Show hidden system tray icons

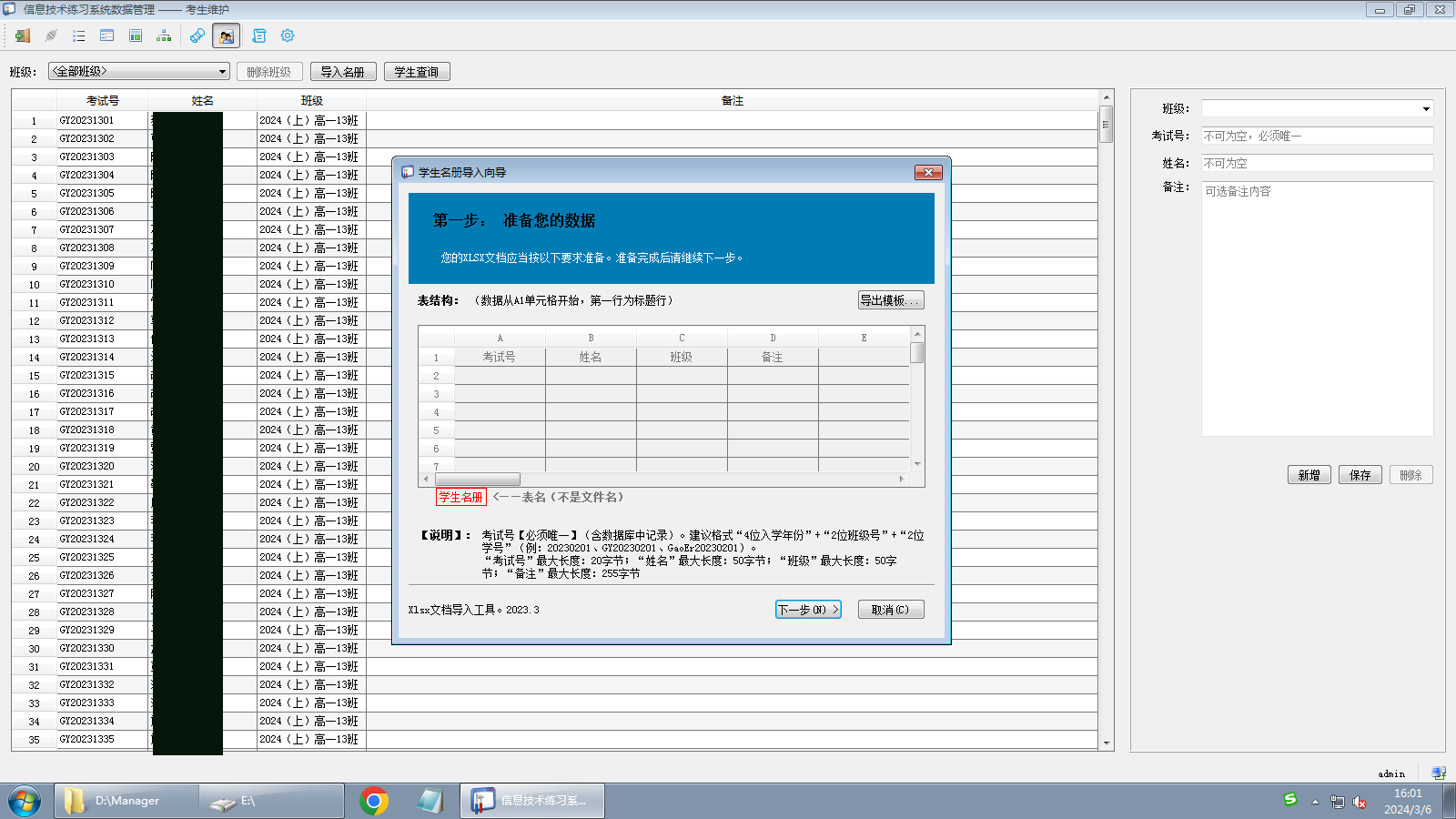pos(1315,802)
